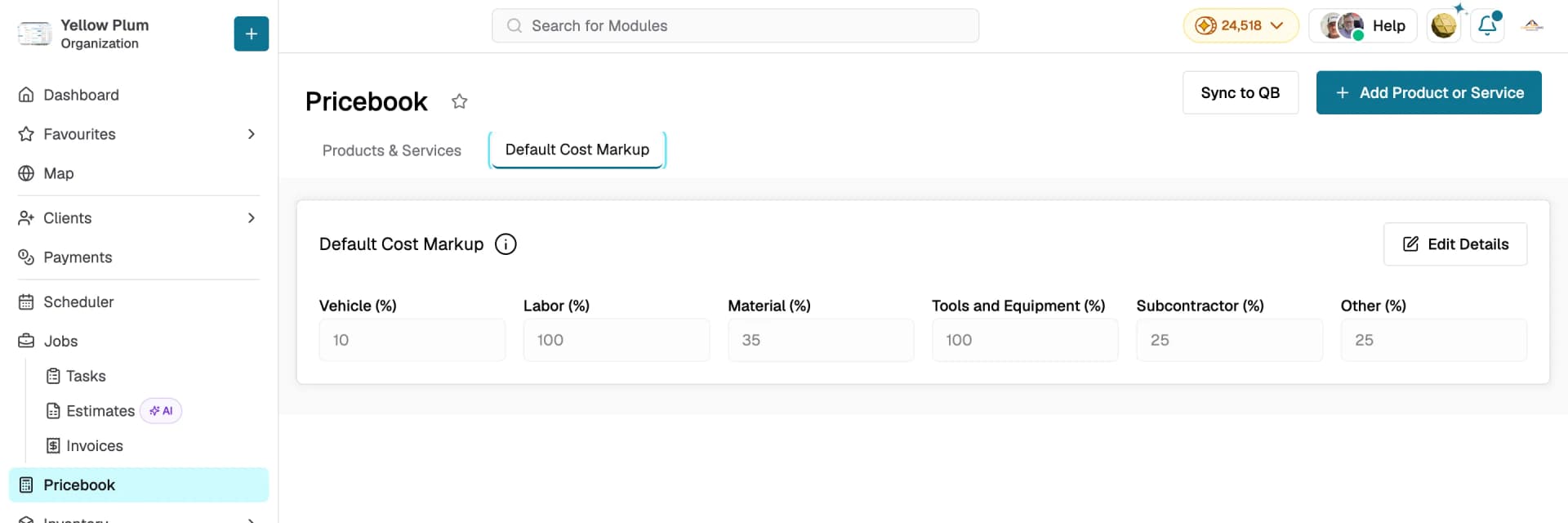The image size is (1568, 523).
Task: Open the Default Cost Markup info icon
Action: point(506,244)
